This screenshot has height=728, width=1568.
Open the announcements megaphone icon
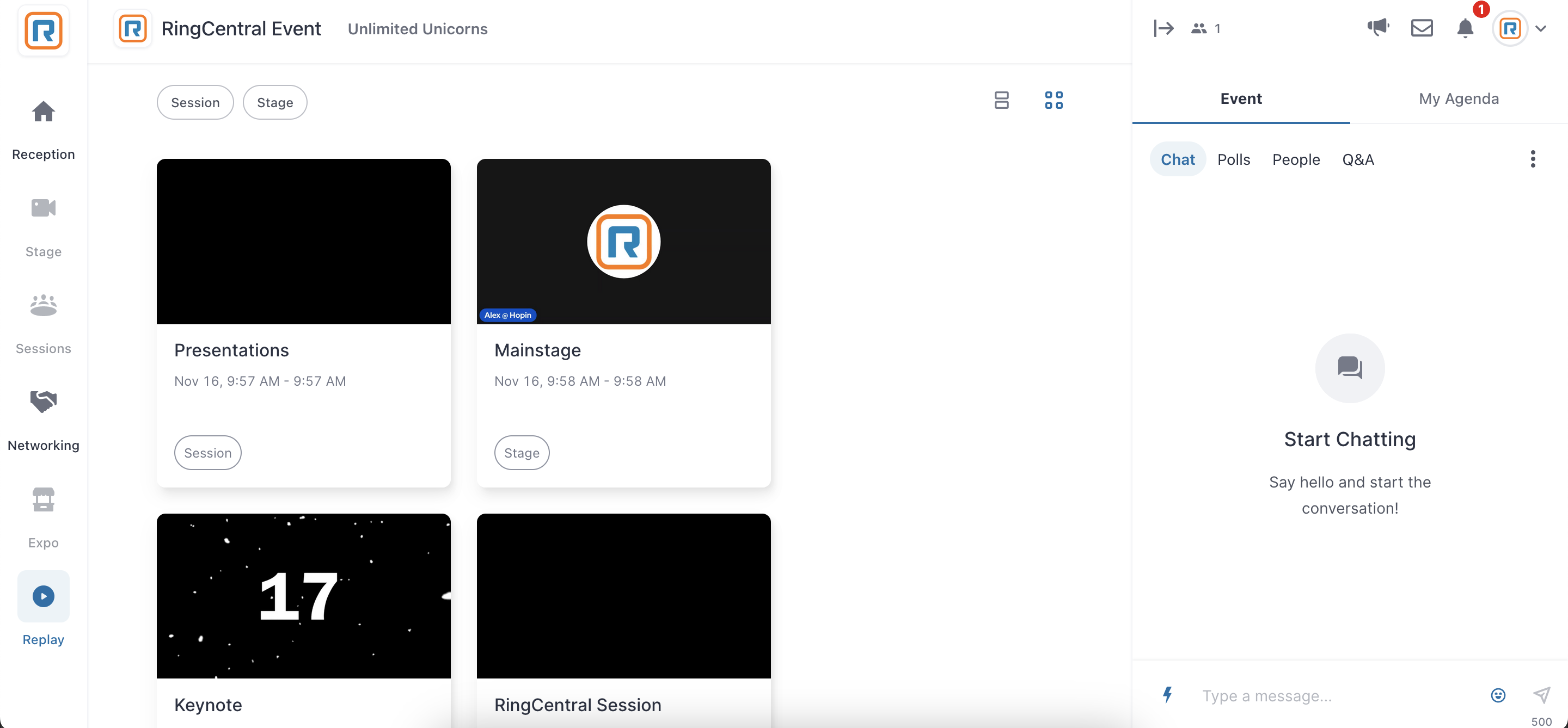[x=1378, y=27]
